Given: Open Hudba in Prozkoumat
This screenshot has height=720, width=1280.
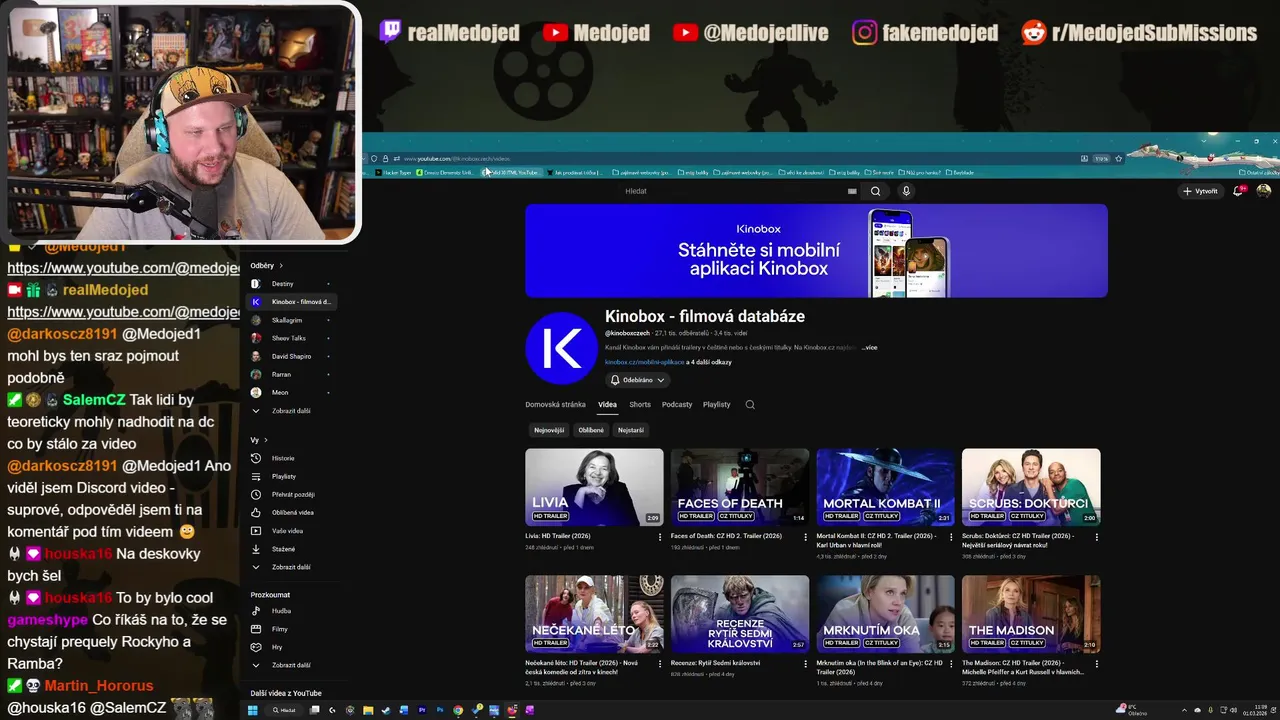Looking at the screenshot, I should 291,611.
